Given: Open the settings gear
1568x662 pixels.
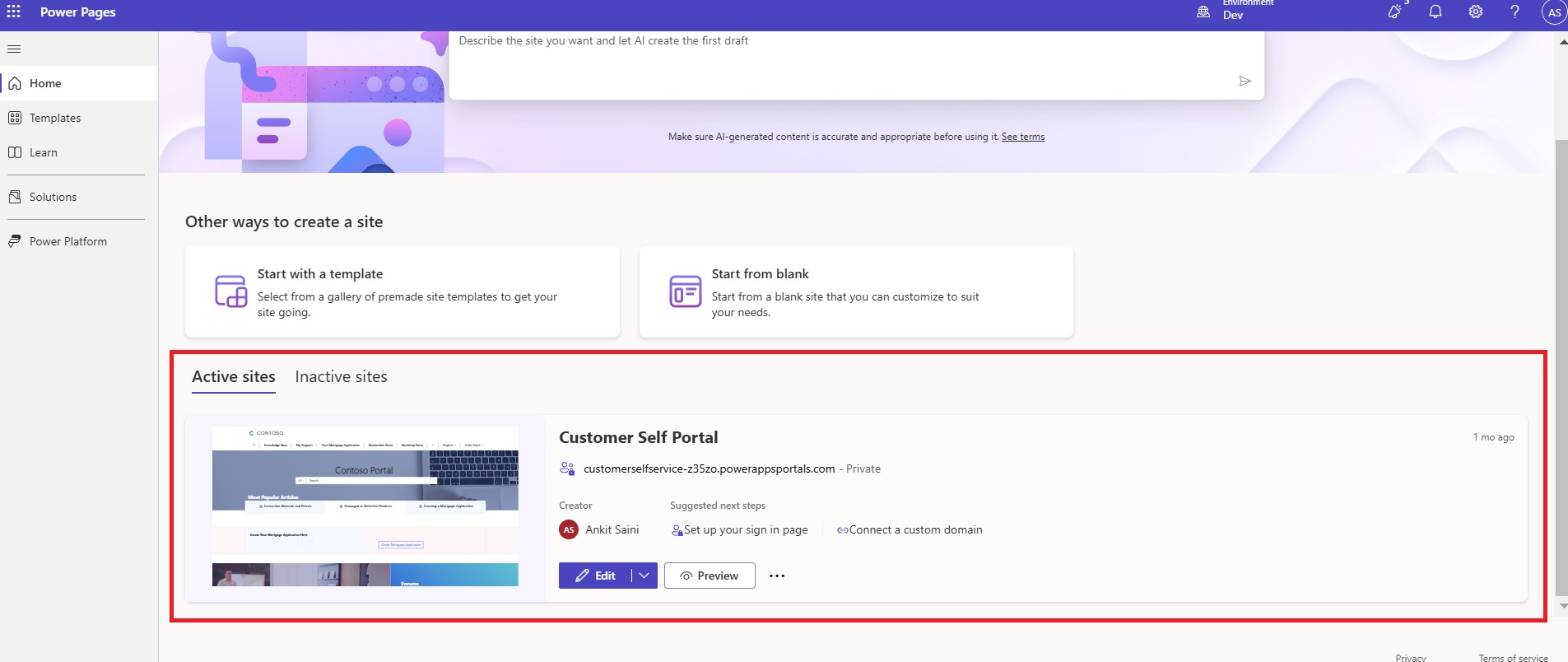Looking at the screenshot, I should (x=1475, y=12).
